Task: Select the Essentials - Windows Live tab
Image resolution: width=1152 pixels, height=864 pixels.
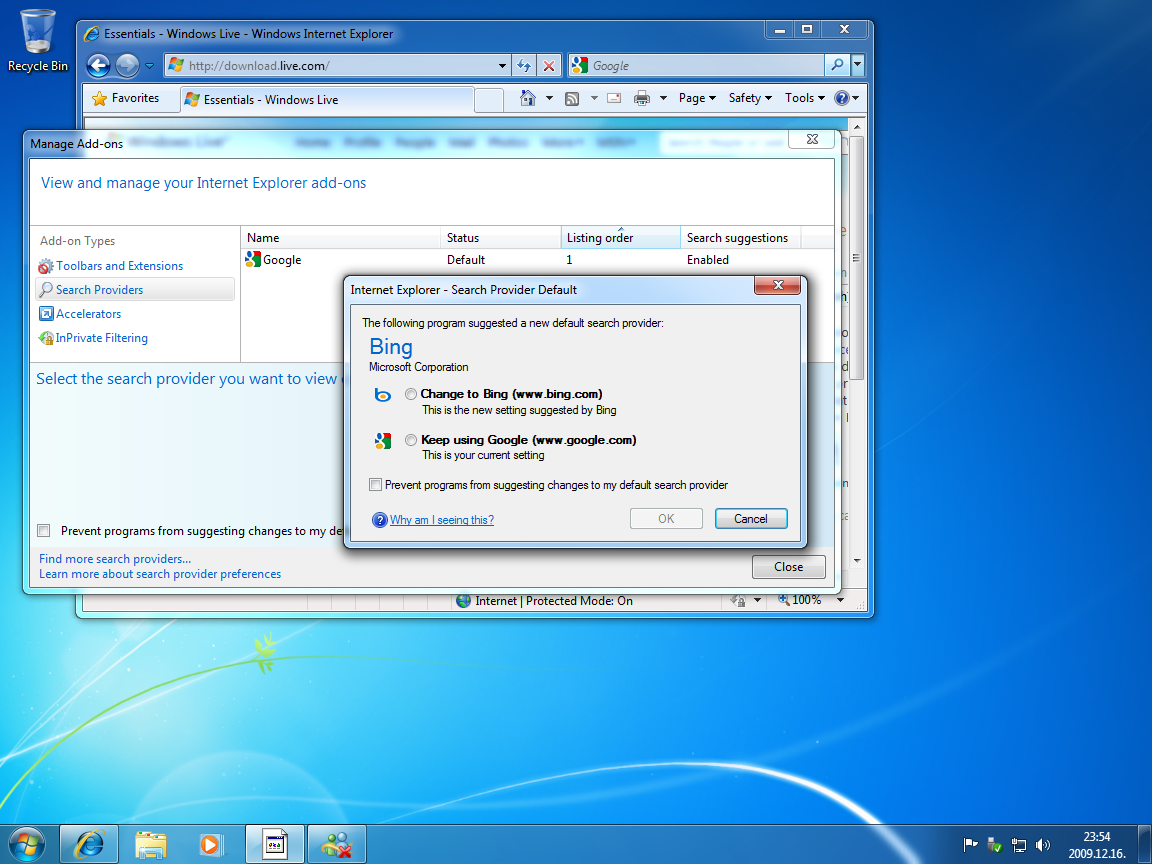Action: tap(327, 99)
